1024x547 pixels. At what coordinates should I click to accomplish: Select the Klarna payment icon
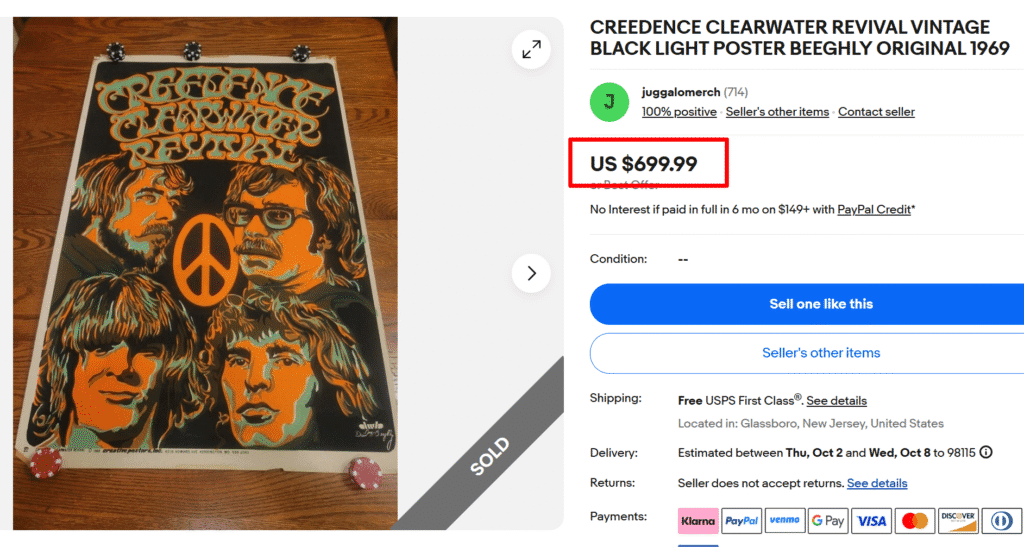coord(697,521)
